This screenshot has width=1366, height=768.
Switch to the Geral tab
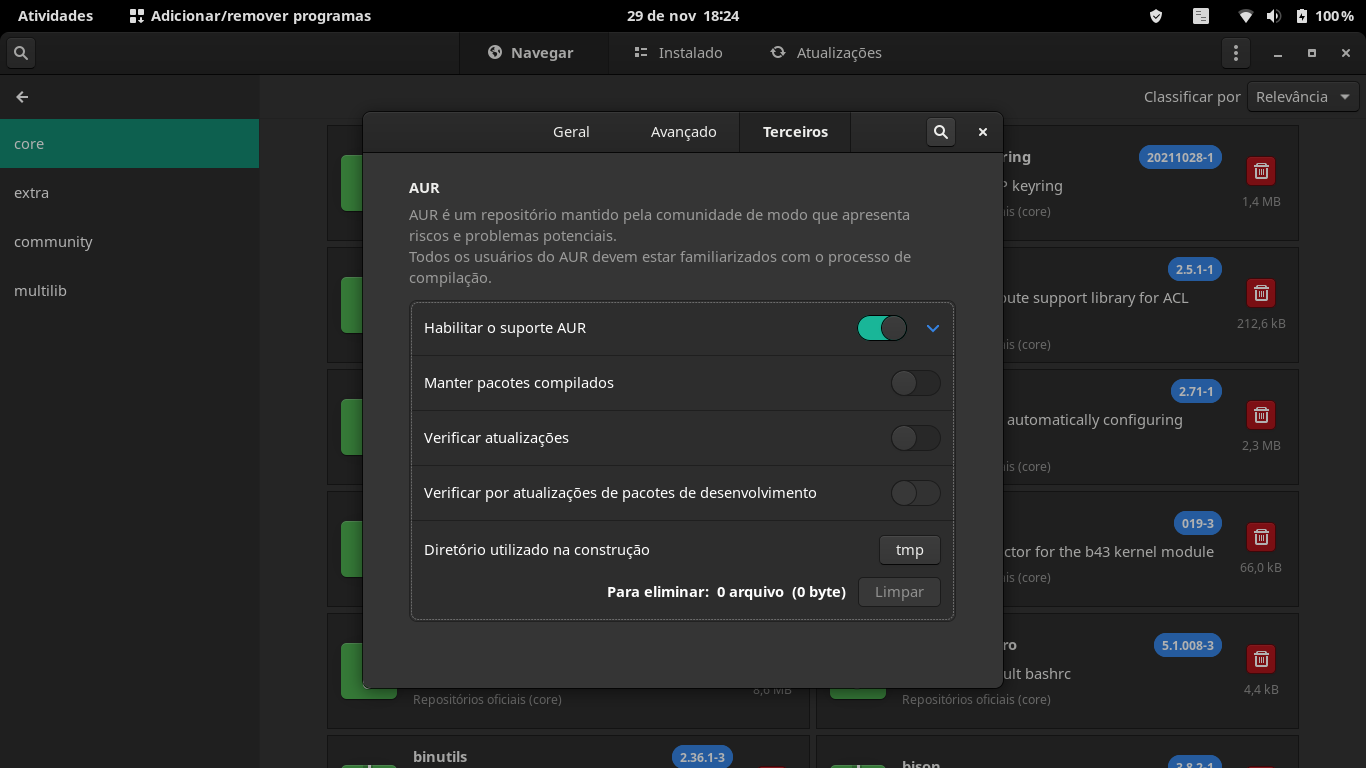(x=571, y=132)
